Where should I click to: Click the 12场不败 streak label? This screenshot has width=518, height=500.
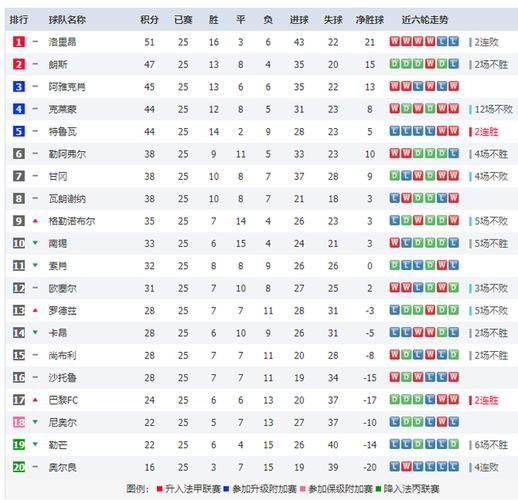[x=494, y=109]
